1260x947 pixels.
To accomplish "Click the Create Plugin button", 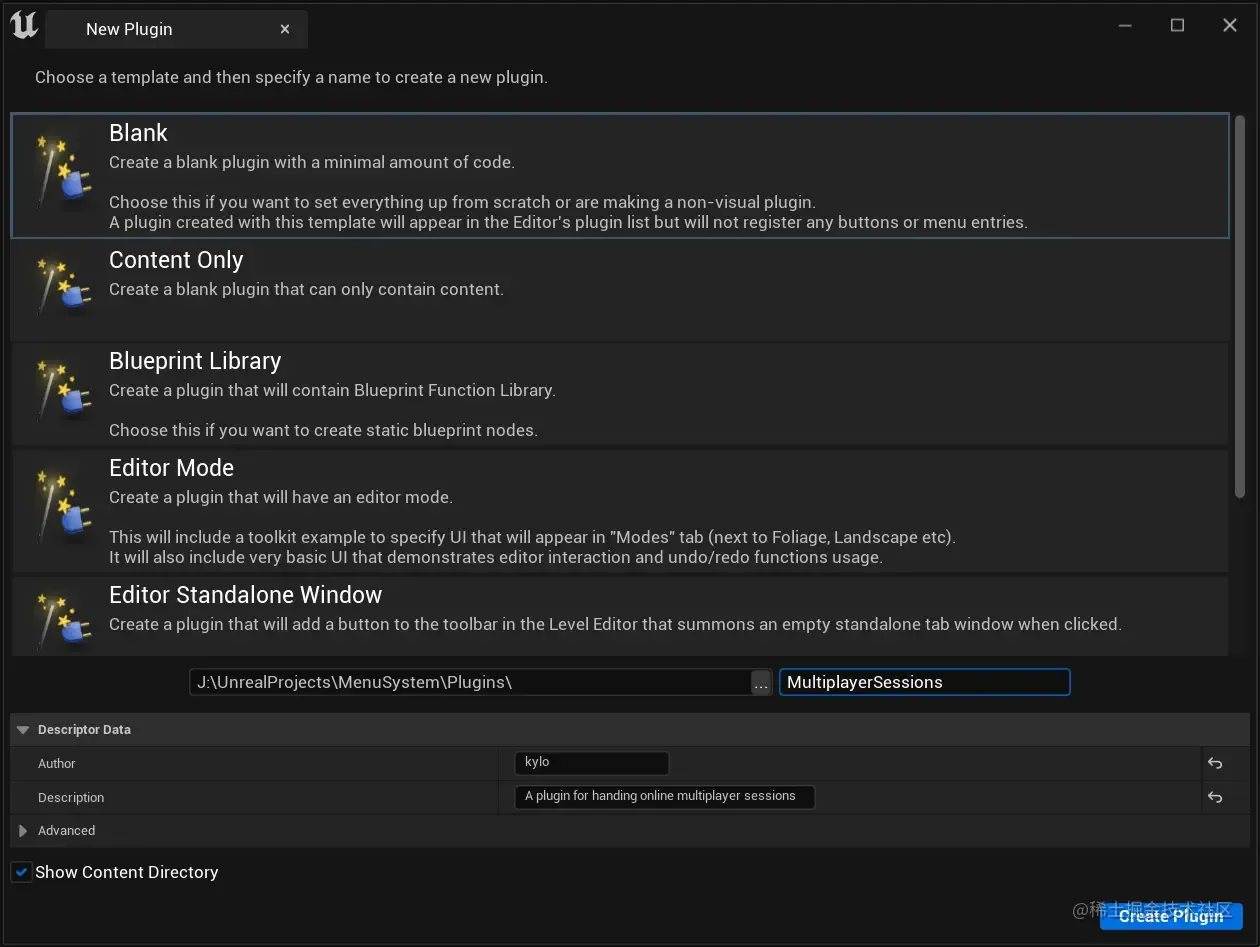I will (1171, 916).
